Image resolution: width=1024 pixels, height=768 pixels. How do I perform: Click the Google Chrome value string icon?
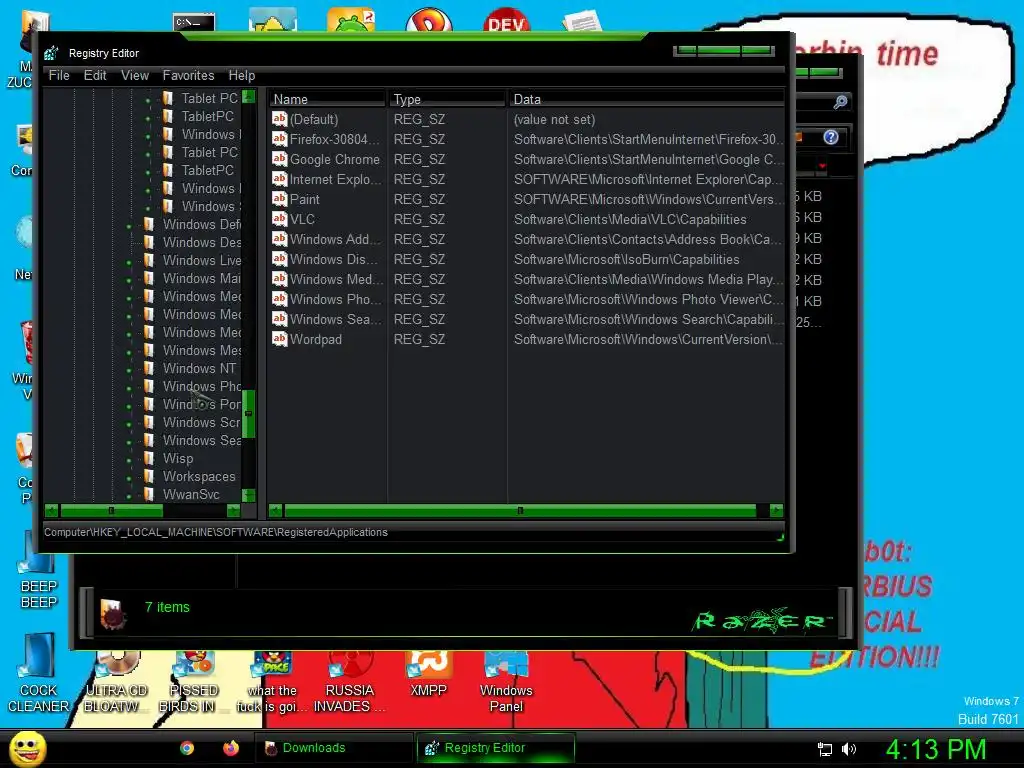click(280, 159)
